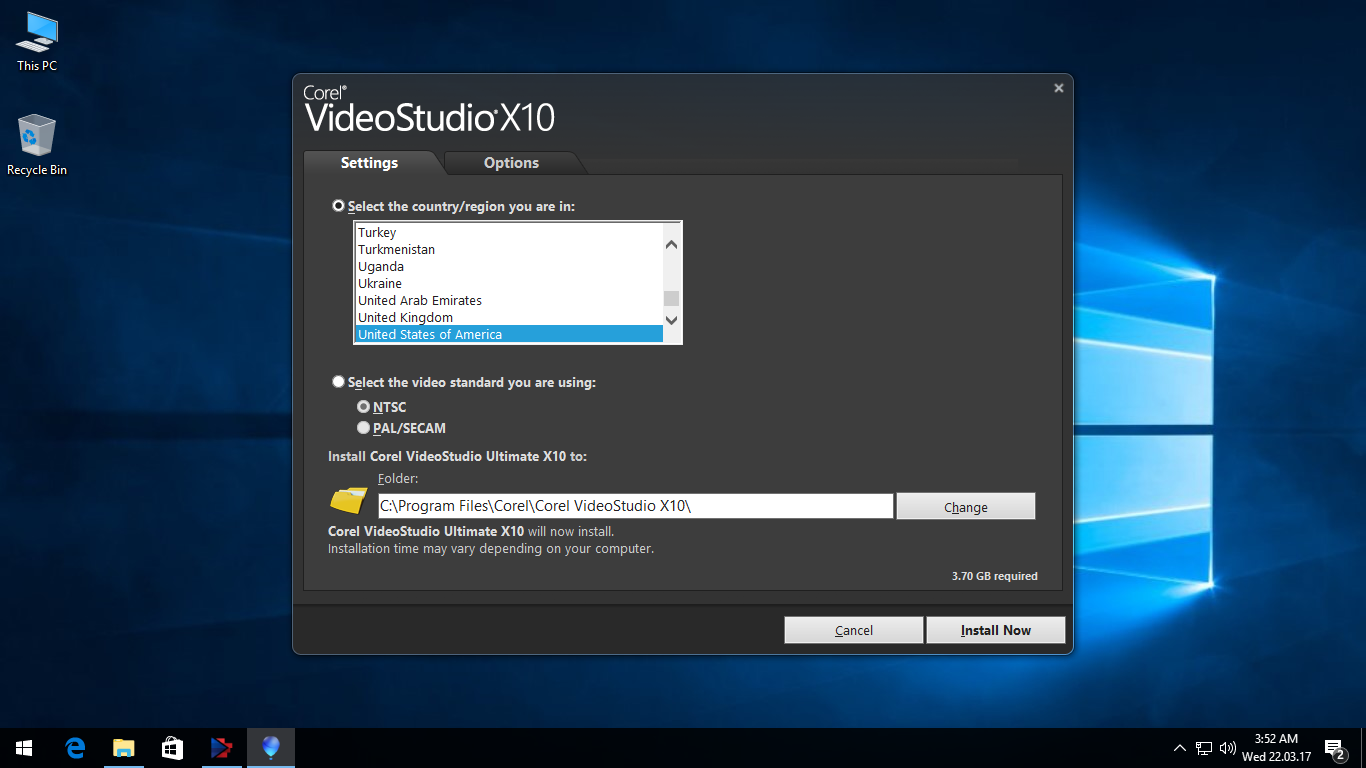Open the network status tray icon
1366x768 pixels.
click(x=1204, y=748)
